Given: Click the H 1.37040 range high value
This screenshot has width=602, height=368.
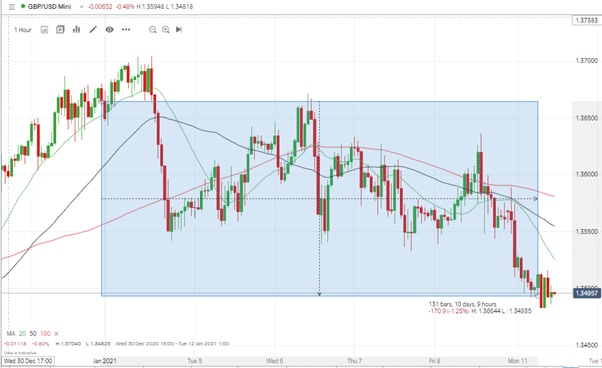Looking at the screenshot, I should [68, 343].
